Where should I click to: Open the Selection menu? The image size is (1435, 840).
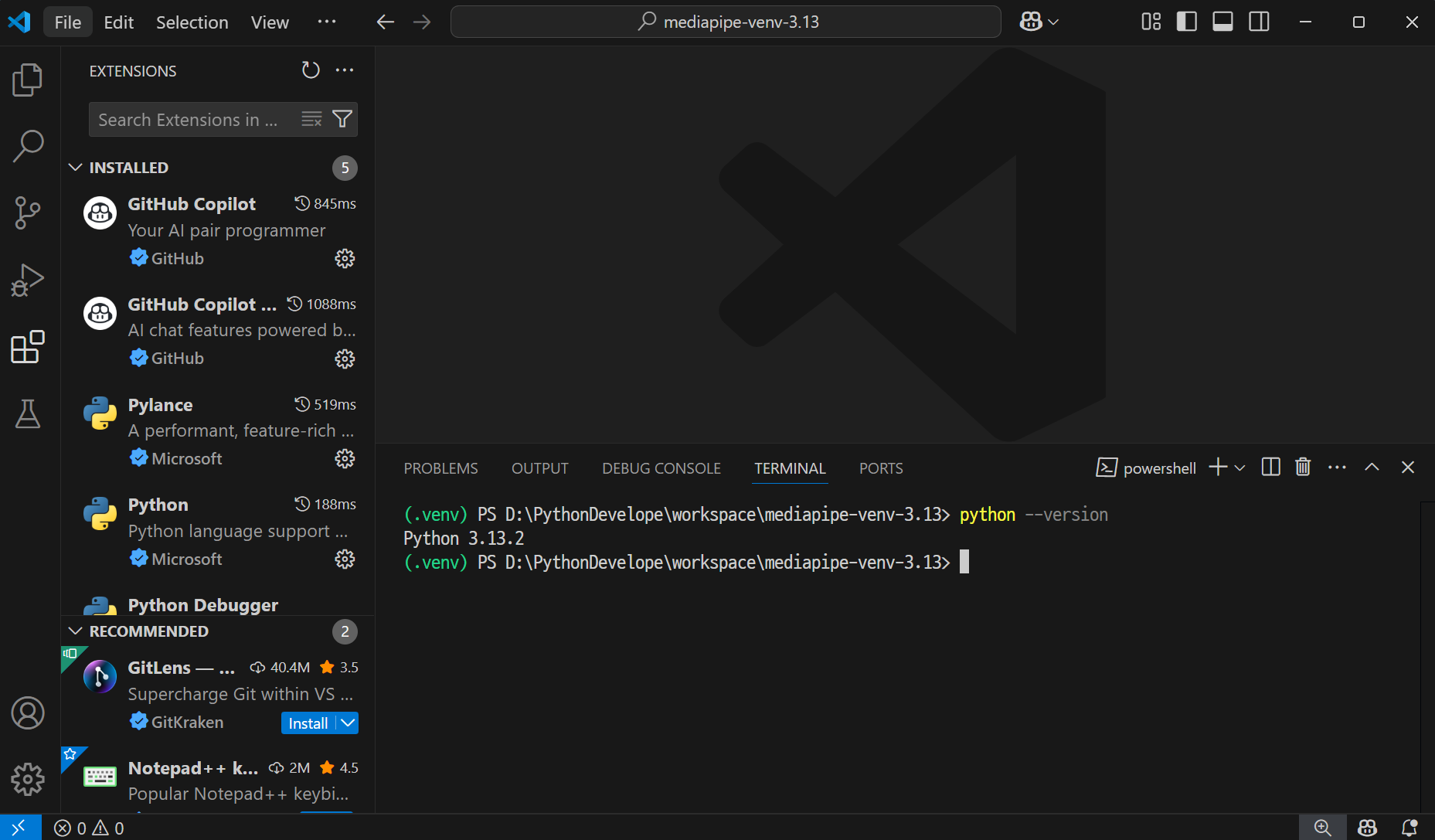tap(192, 22)
